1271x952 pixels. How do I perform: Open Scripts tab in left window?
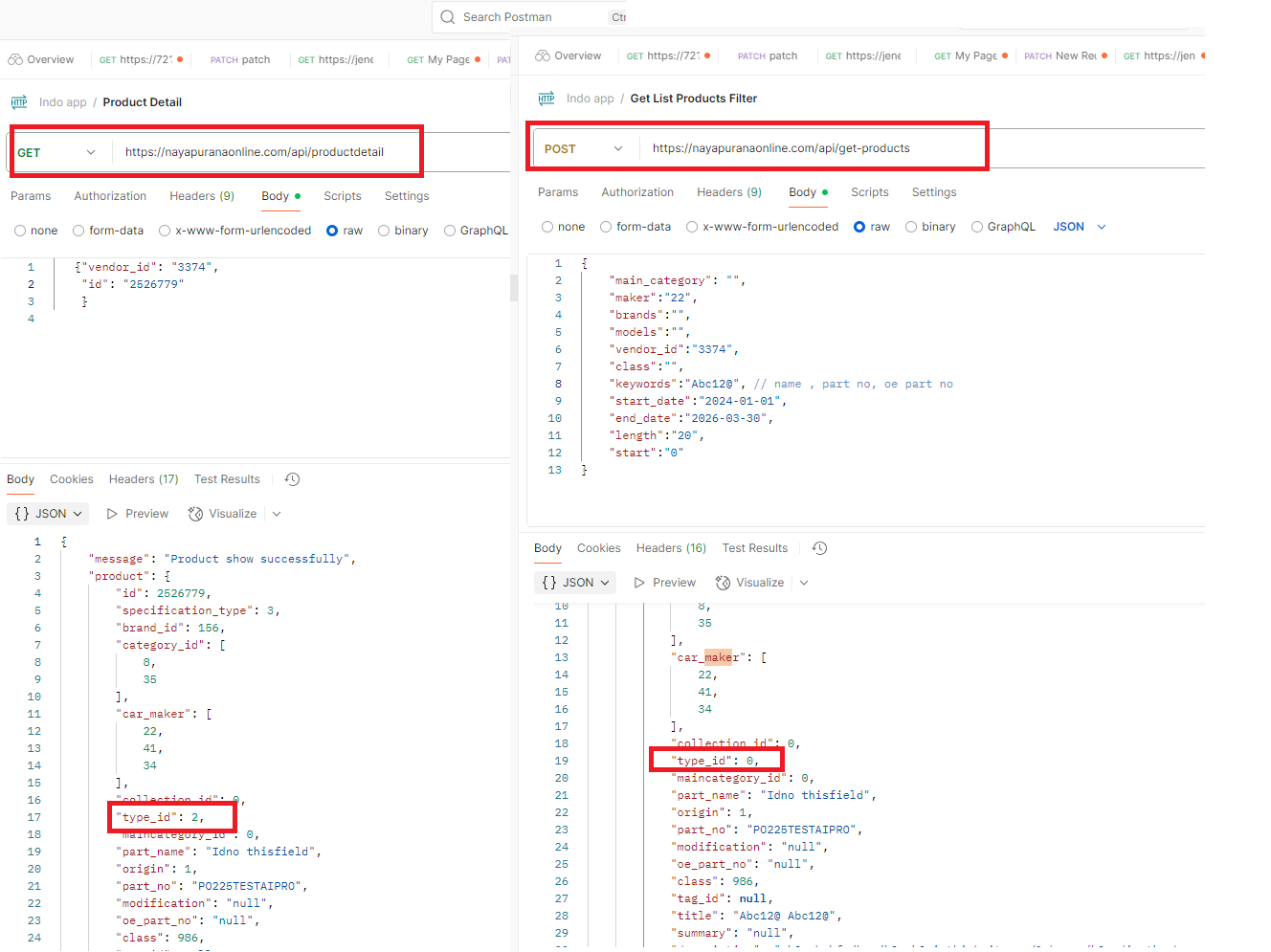pyautogui.click(x=343, y=196)
